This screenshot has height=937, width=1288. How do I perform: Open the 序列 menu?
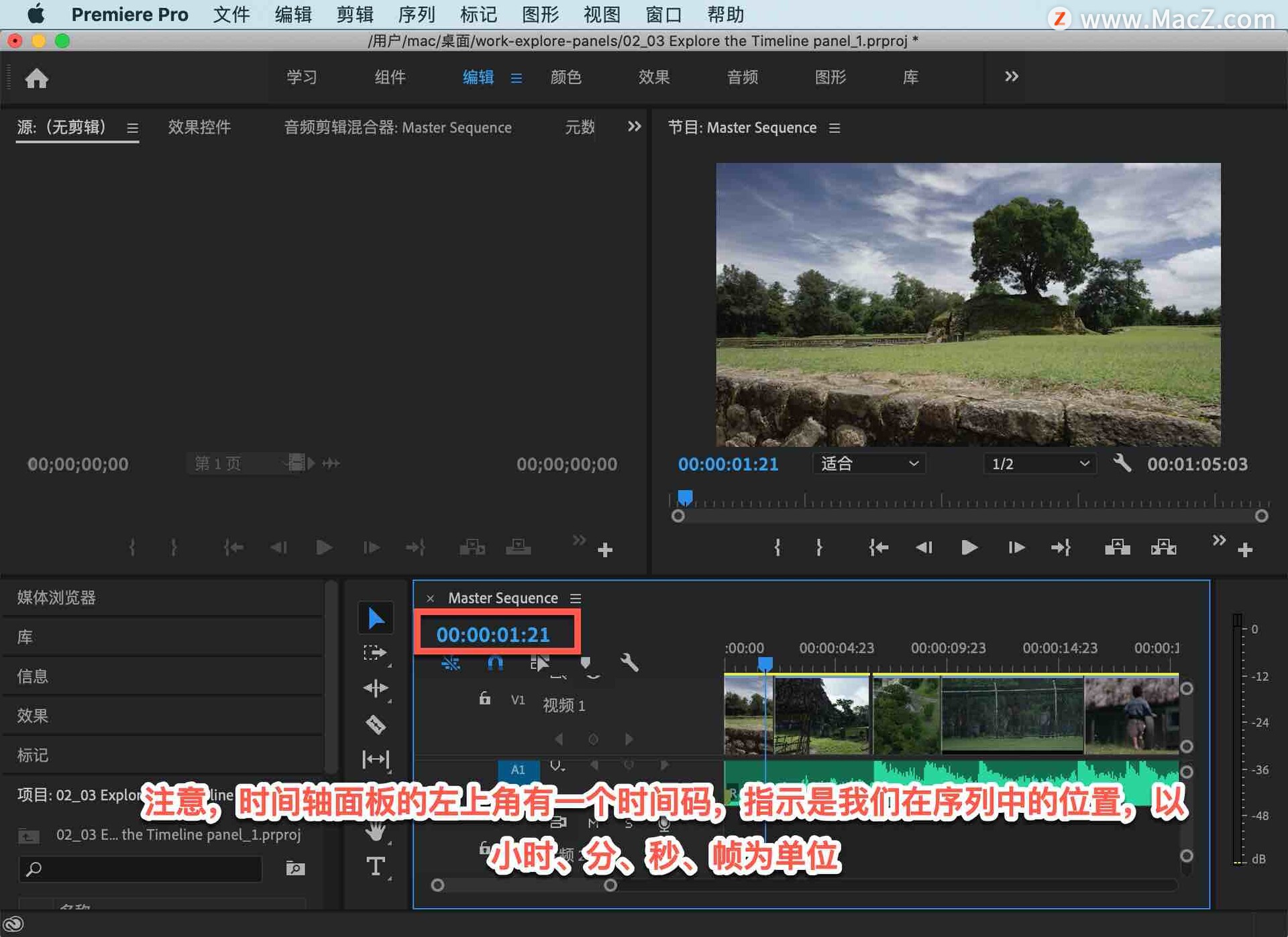click(417, 14)
